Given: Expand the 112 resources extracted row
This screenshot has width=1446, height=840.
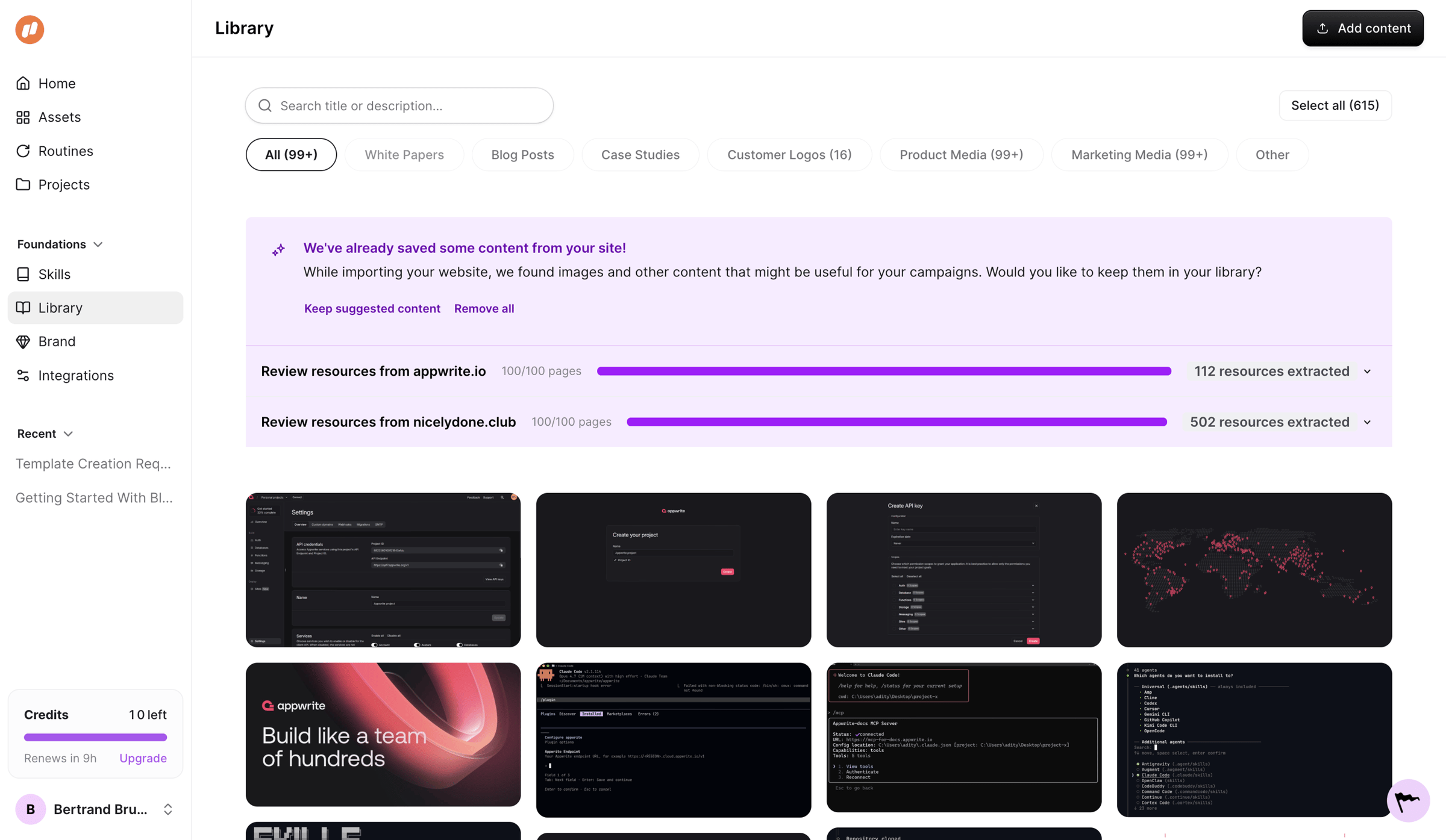Looking at the screenshot, I should (1367, 372).
